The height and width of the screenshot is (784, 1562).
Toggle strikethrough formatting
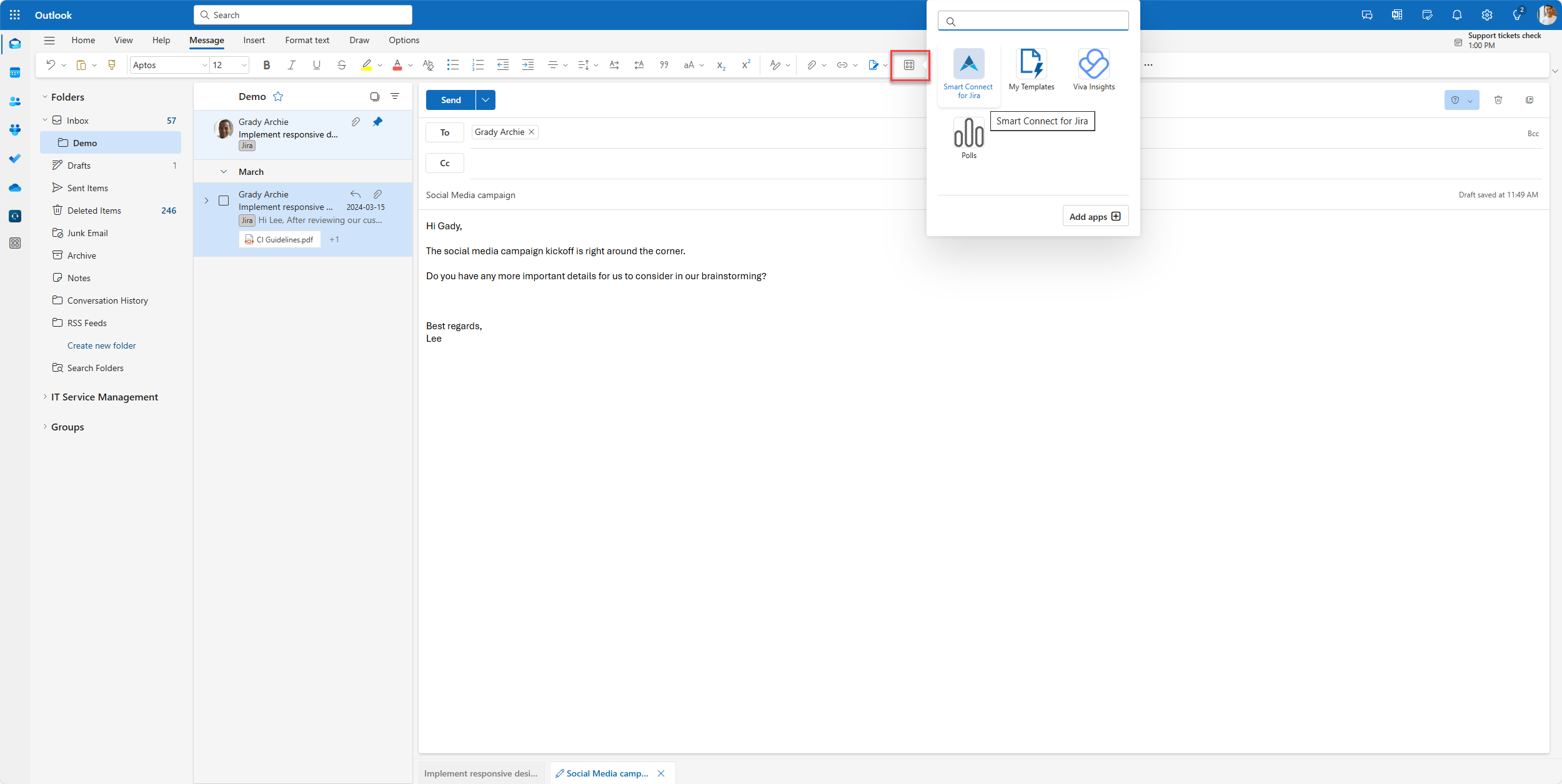(x=341, y=65)
